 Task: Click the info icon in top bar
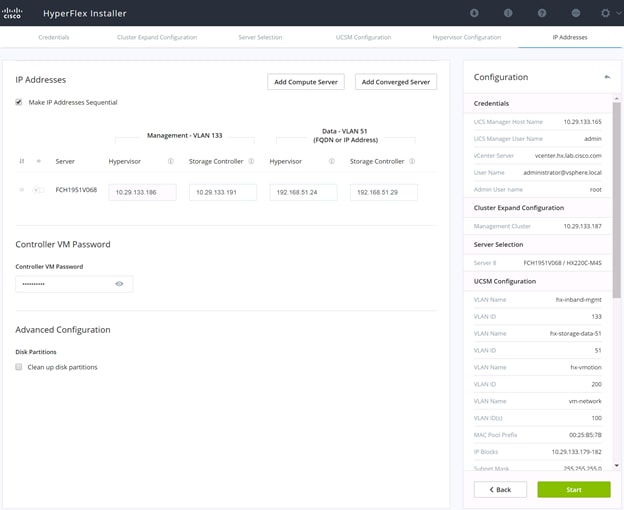click(x=508, y=13)
